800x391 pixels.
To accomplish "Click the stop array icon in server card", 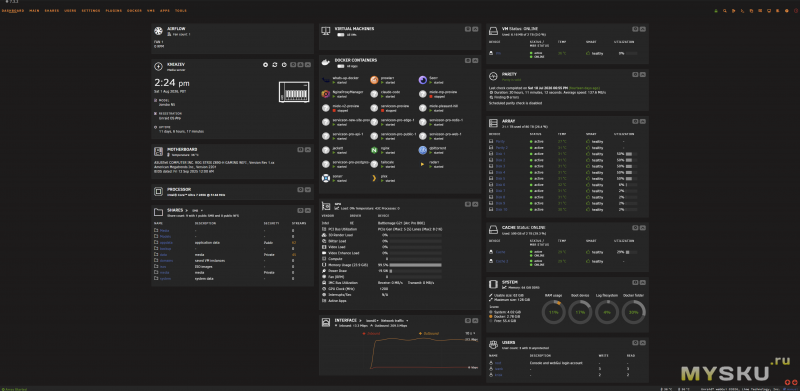I will pos(265,65).
